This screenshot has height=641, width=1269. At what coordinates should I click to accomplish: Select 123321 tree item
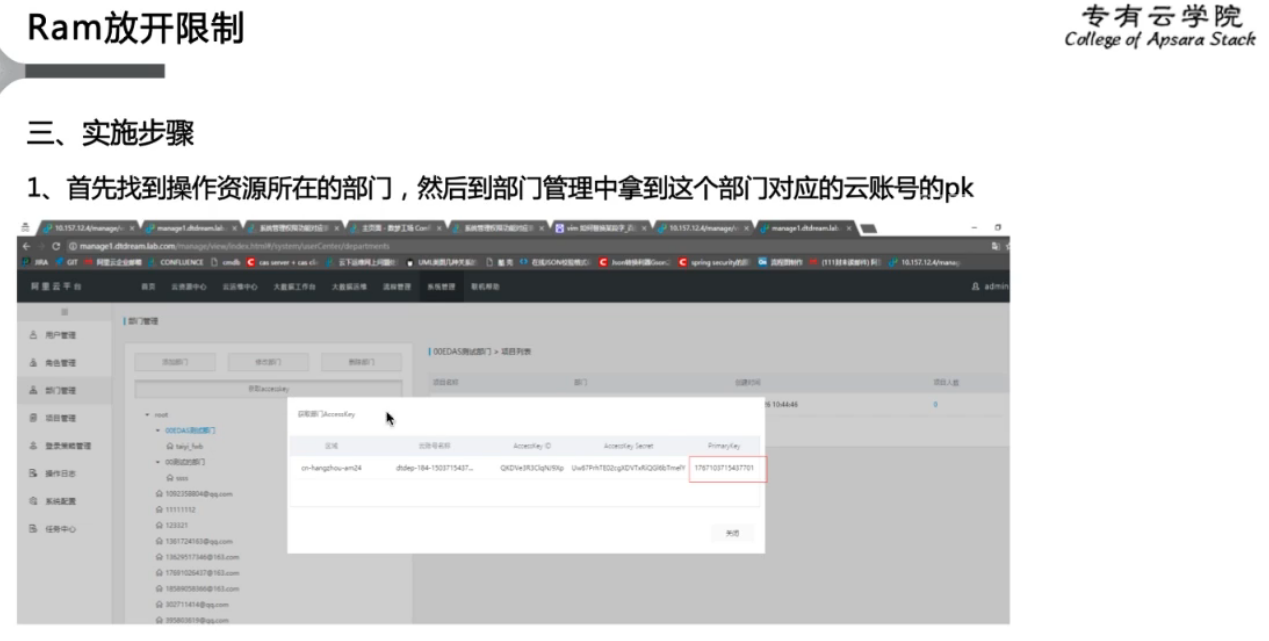pos(172,525)
